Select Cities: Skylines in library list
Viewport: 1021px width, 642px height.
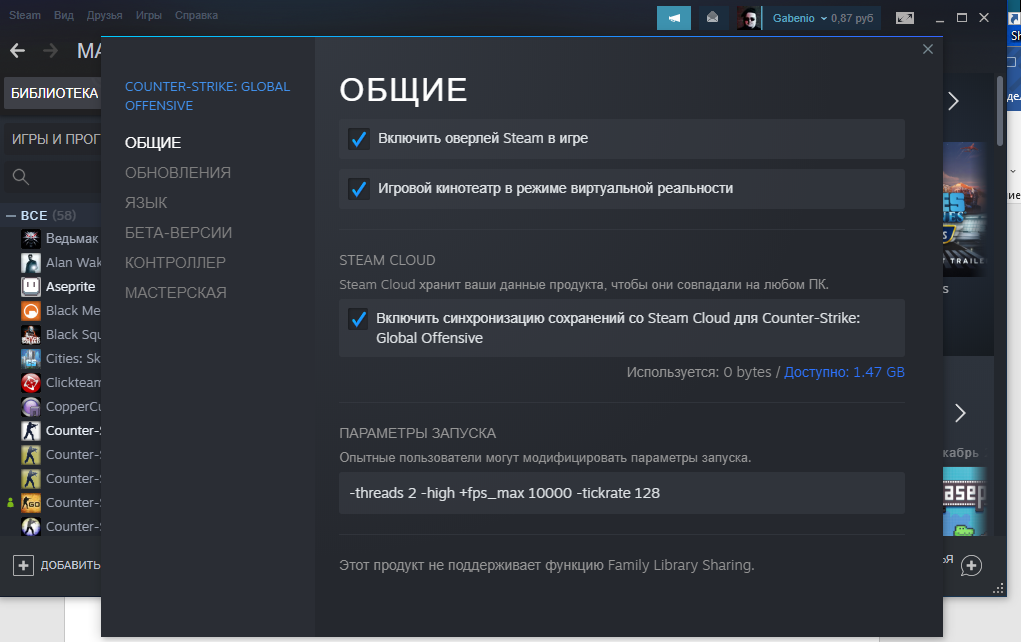(73, 359)
